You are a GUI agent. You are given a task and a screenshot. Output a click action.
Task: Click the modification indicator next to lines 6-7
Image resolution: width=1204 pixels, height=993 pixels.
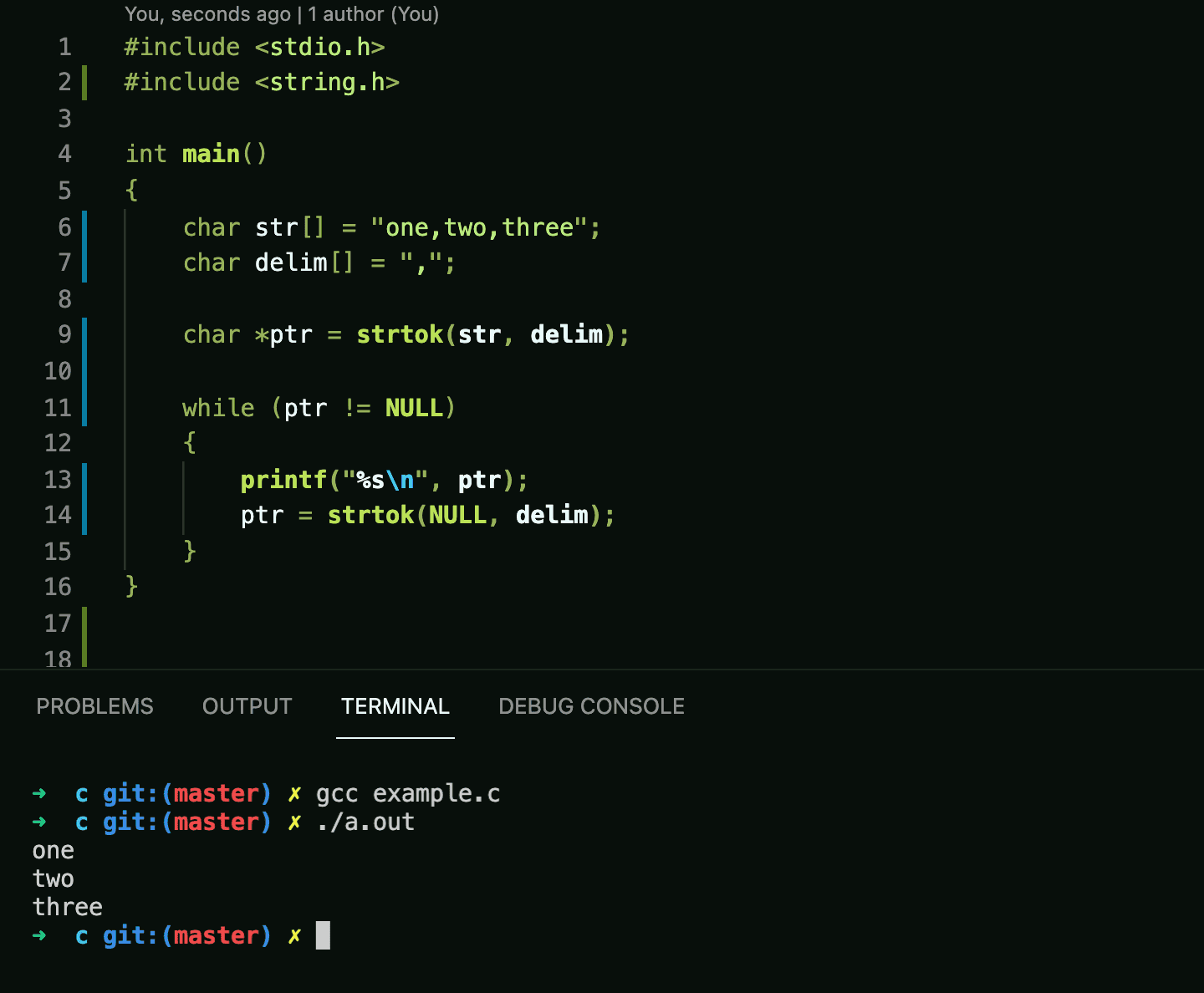click(x=84, y=244)
